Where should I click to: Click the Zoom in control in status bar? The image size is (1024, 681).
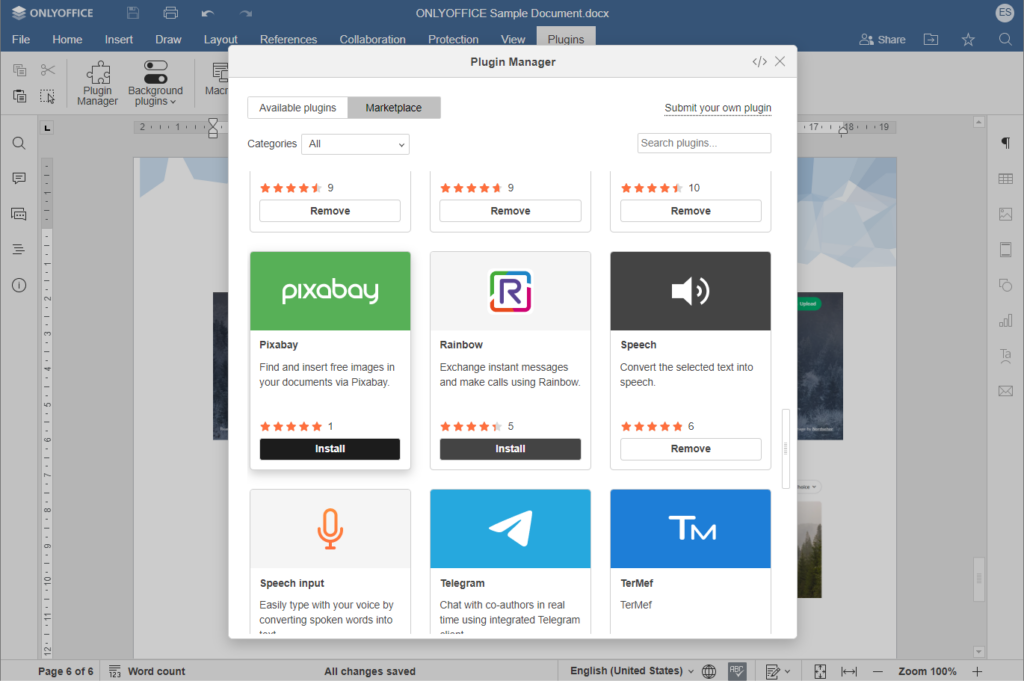click(x=977, y=671)
